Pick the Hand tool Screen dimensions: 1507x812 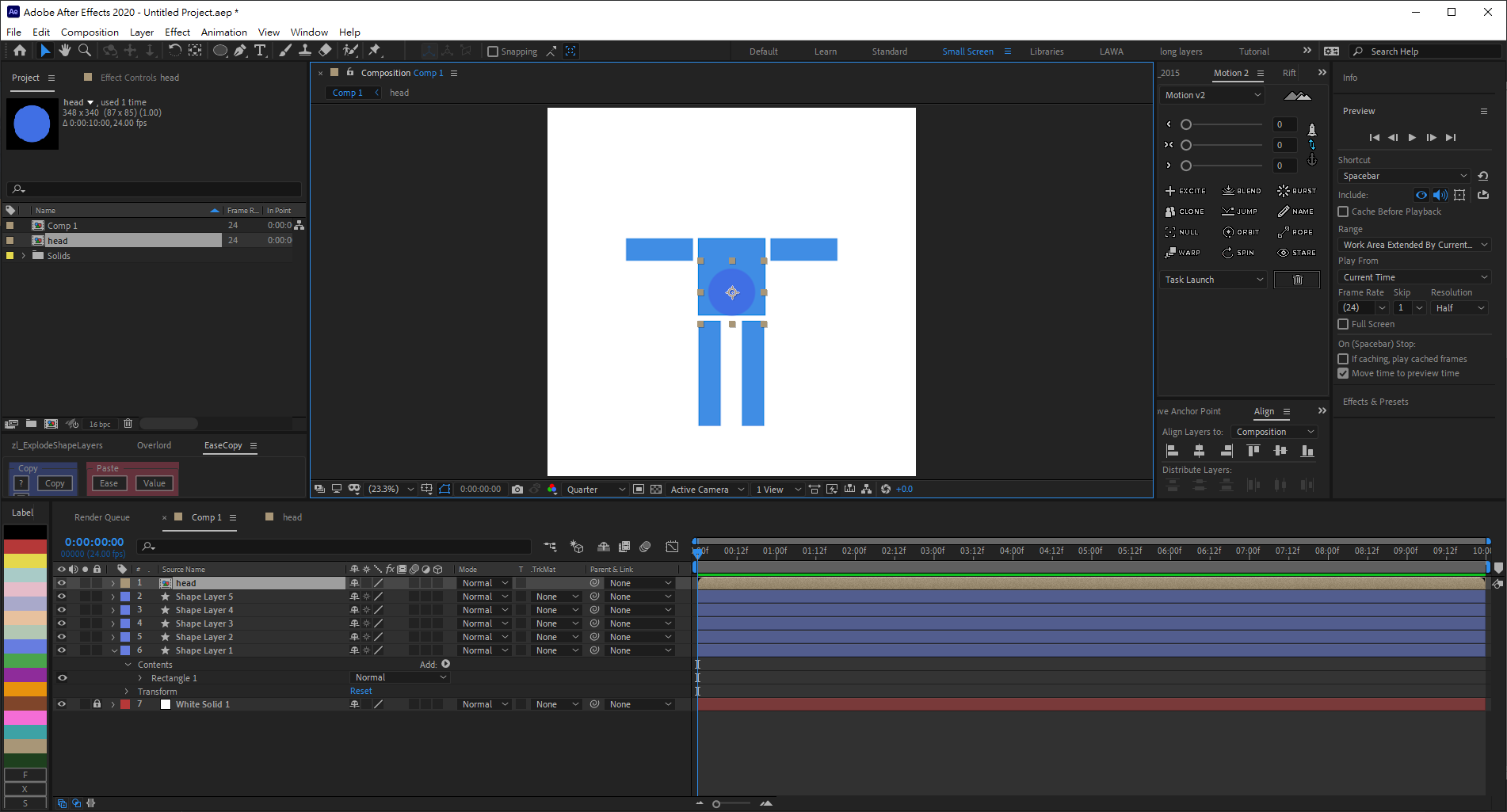tap(65, 51)
